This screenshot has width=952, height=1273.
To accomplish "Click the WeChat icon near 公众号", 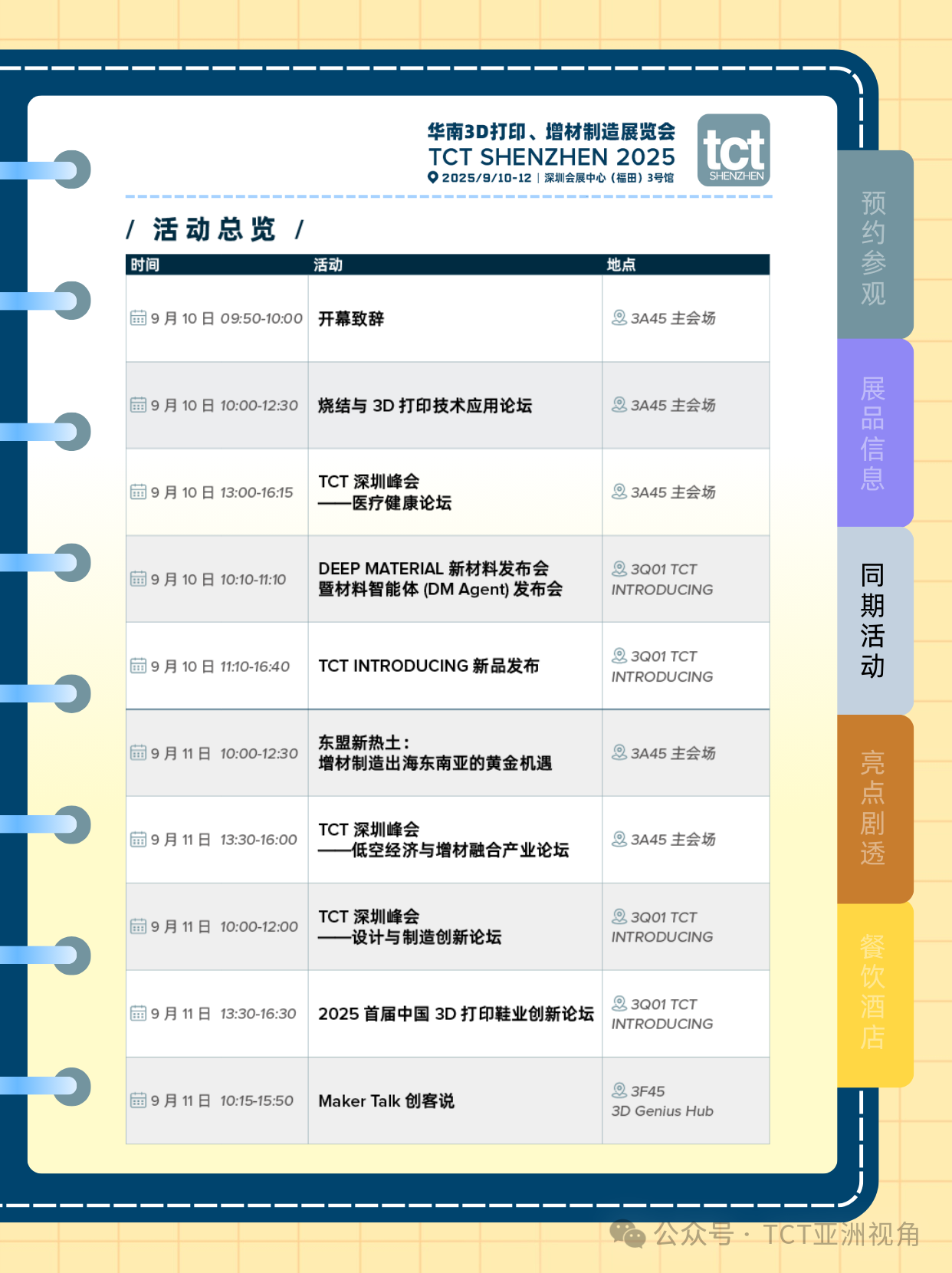I will (x=628, y=1235).
